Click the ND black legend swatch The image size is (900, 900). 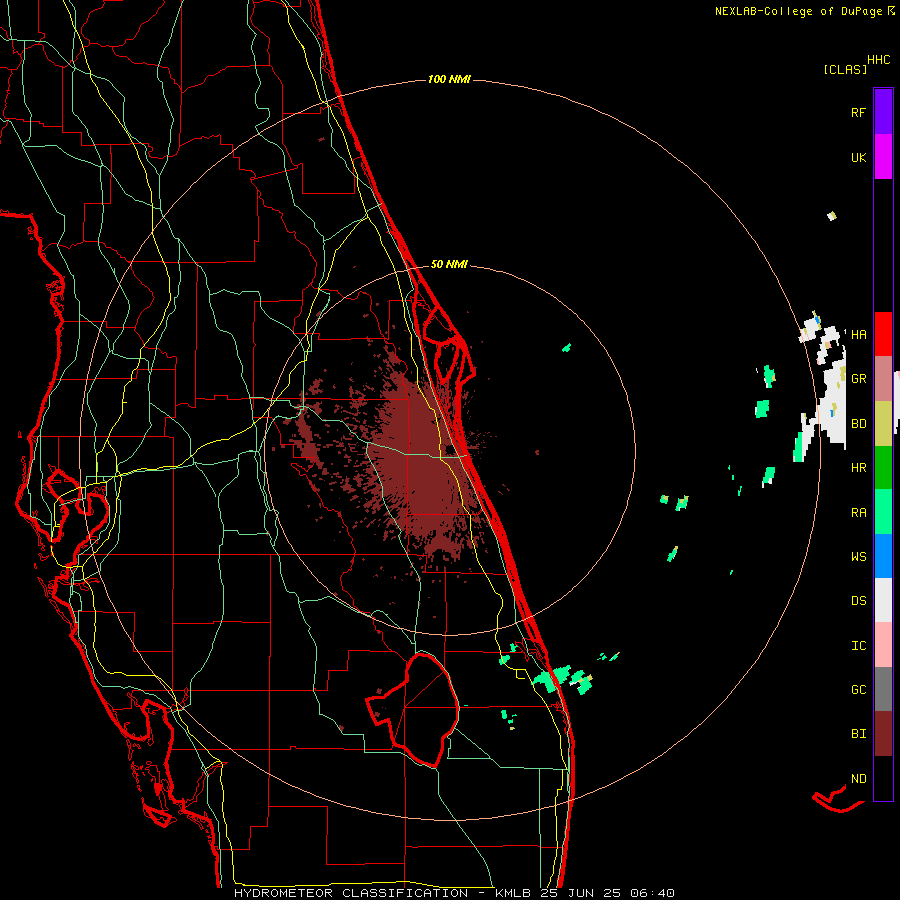click(x=883, y=778)
